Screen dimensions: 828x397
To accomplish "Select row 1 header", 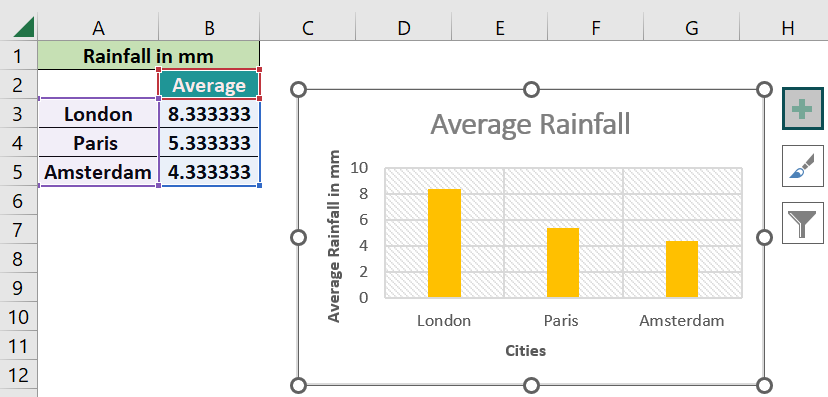I will coord(18,55).
